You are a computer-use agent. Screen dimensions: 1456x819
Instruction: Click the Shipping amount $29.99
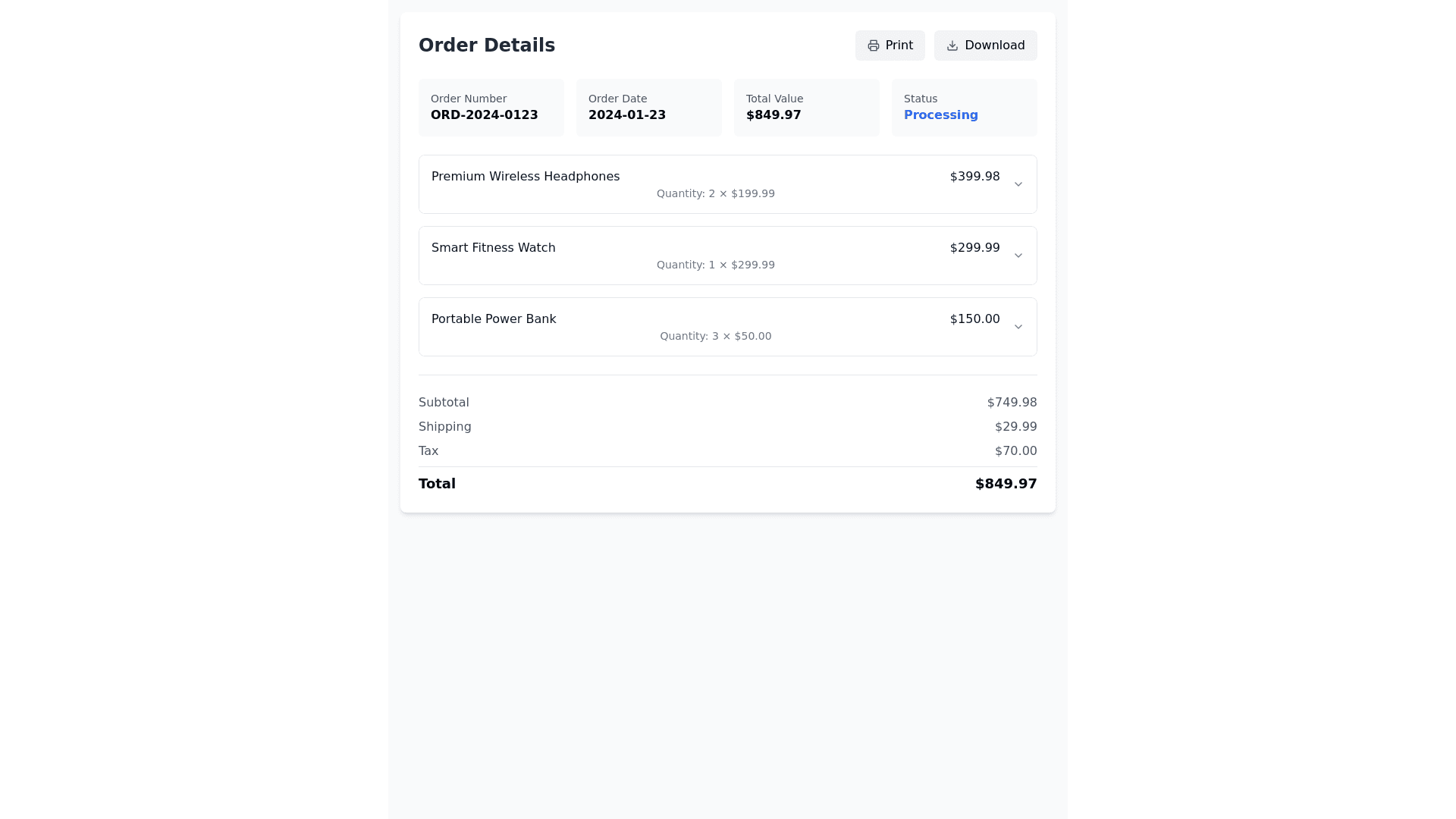click(x=1015, y=427)
